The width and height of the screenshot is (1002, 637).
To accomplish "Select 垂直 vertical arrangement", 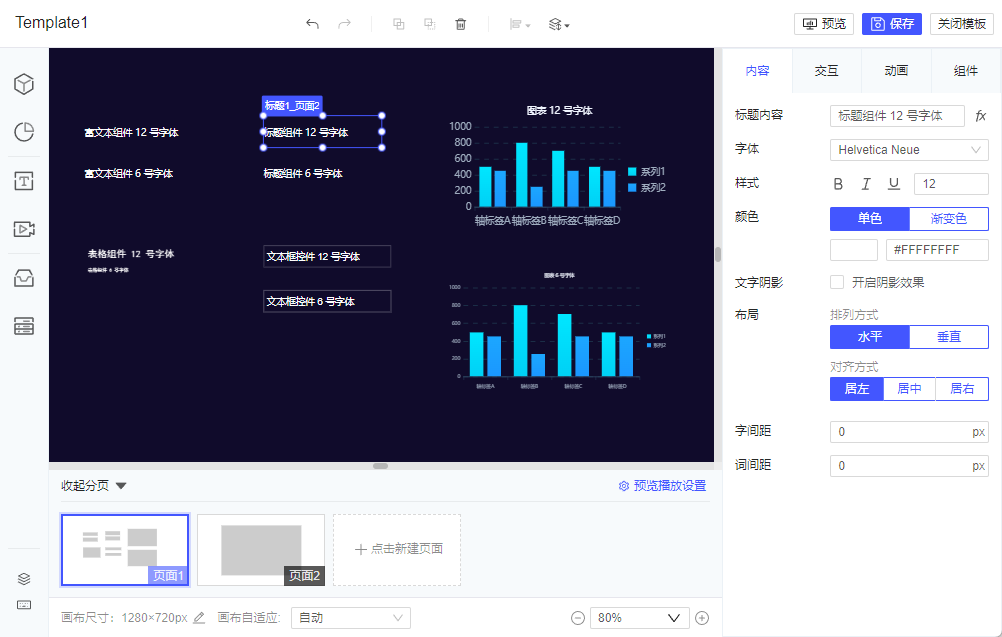I will (948, 337).
